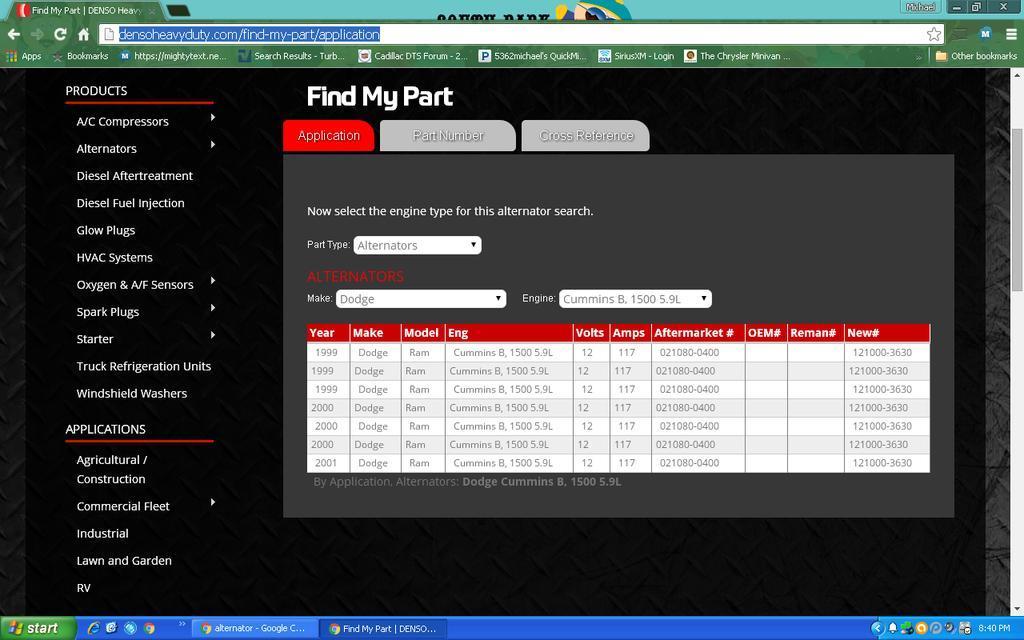
Task: Open Truck Refrigeration Units page
Action: (144, 366)
